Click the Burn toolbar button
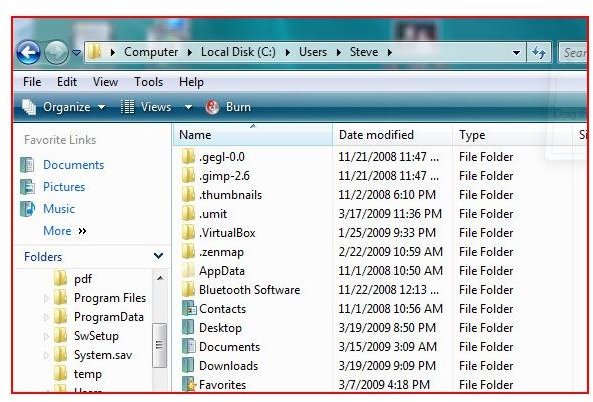593x402 pixels. point(228,107)
